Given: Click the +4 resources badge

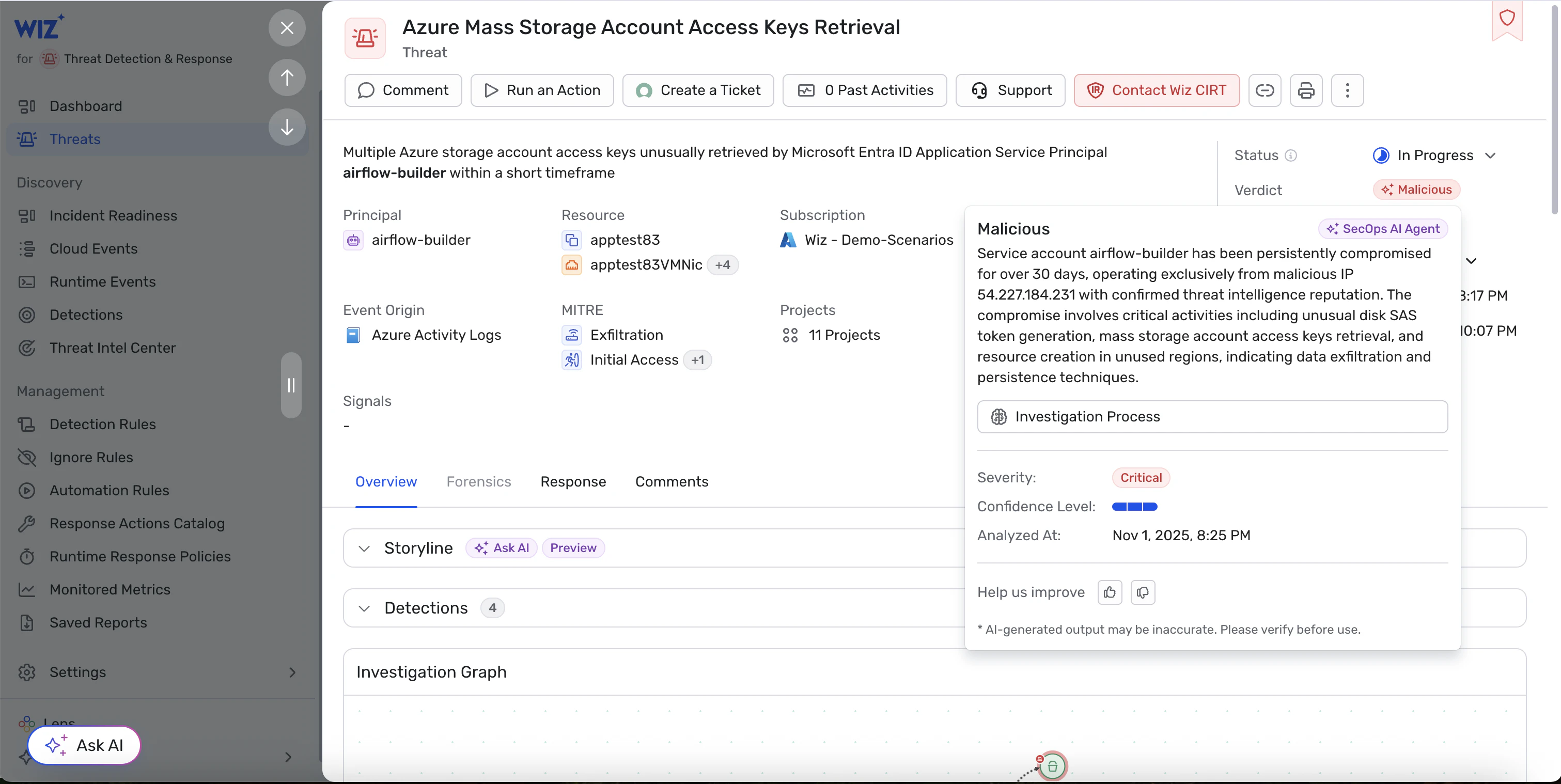Looking at the screenshot, I should point(722,265).
